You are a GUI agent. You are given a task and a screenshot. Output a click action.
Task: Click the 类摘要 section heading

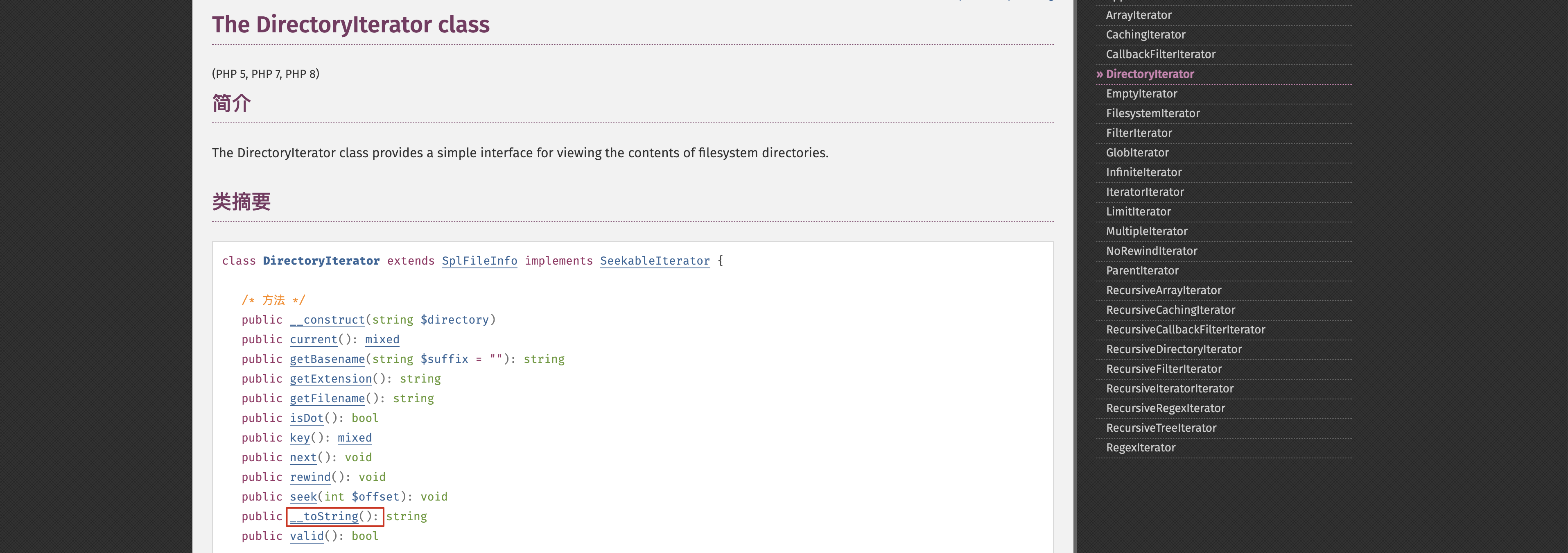[241, 202]
